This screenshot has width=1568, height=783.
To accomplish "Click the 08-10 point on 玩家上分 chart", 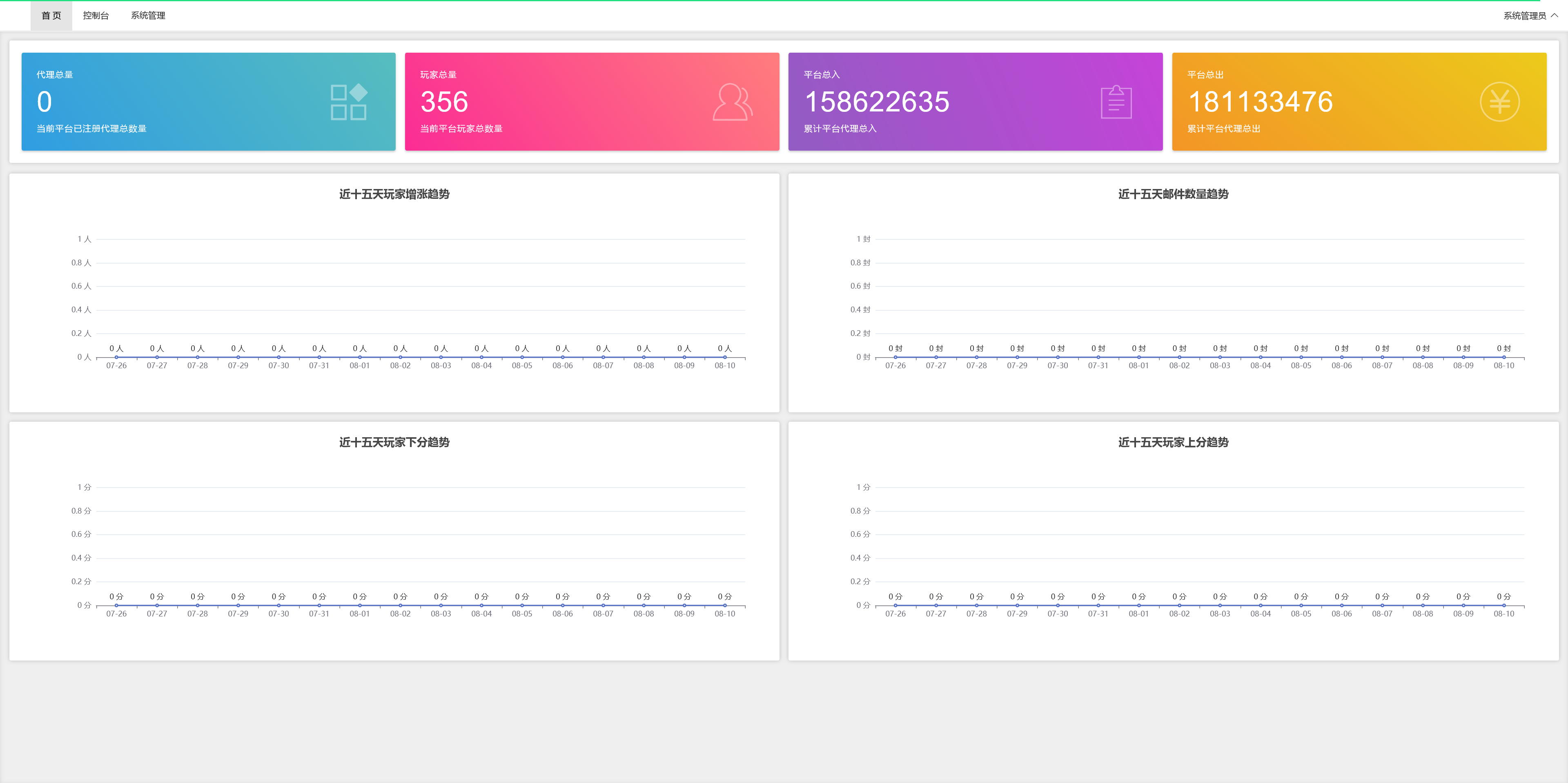I will (1503, 605).
